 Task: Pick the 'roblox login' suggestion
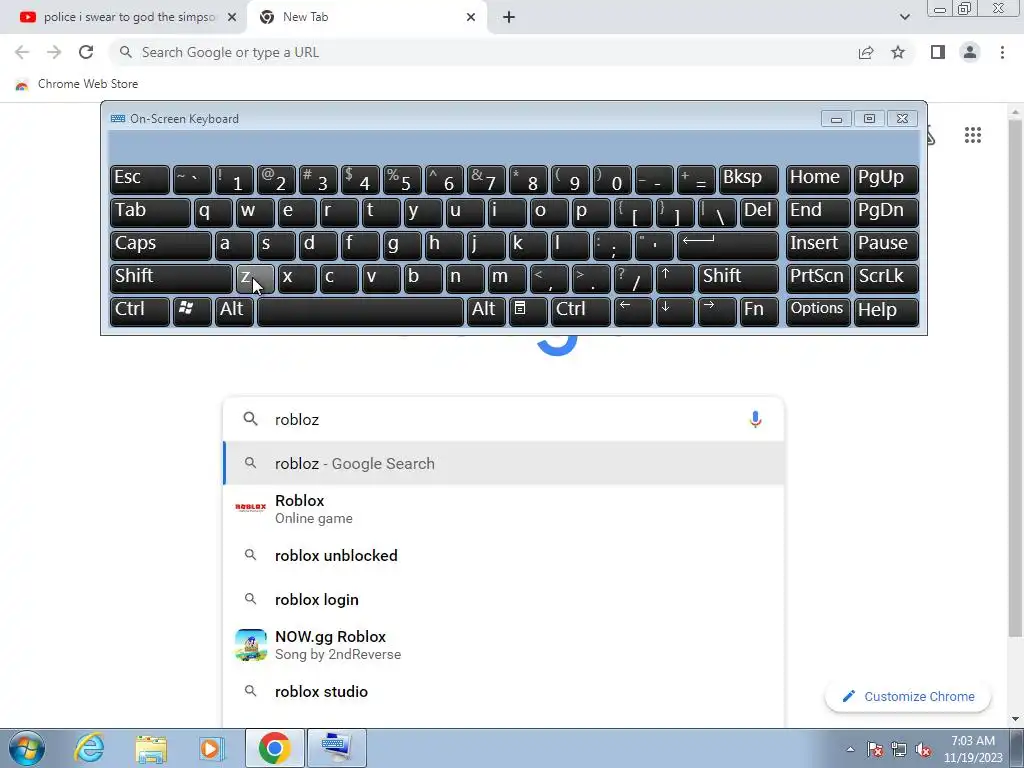[x=503, y=600]
